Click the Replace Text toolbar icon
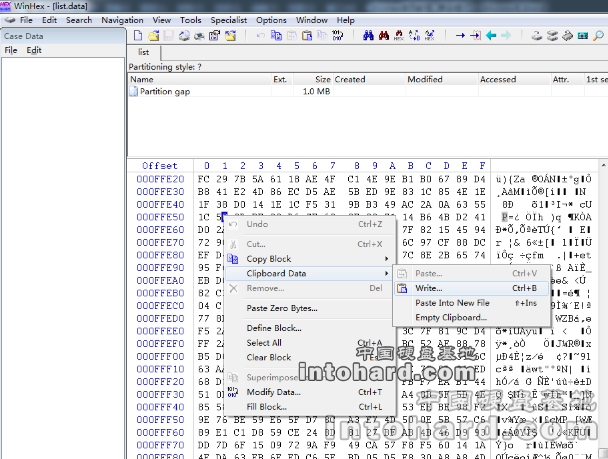Viewport: 608px width, 459px height. (x=414, y=36)
